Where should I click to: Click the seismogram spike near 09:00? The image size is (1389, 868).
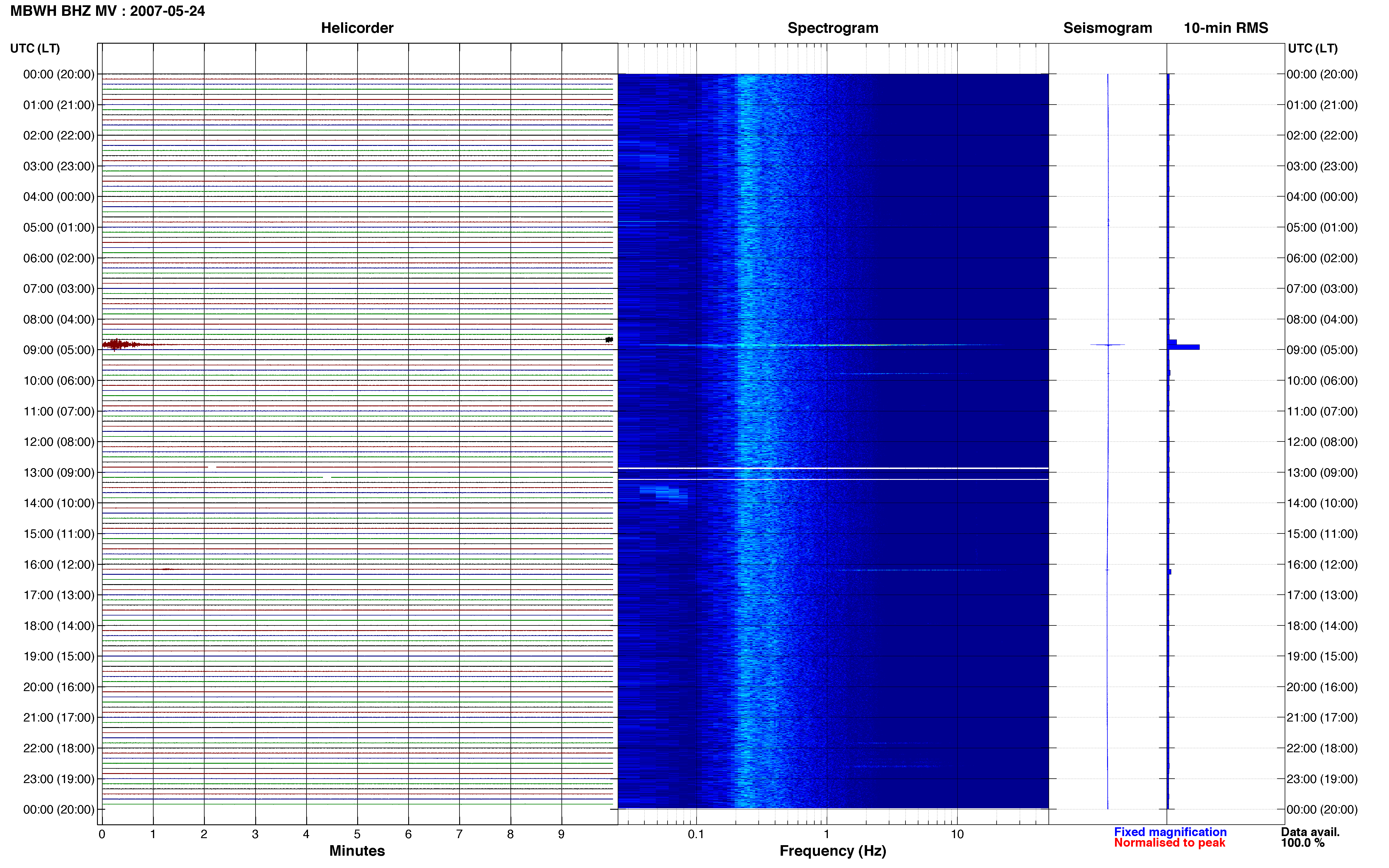pyautogui.click(x=1108, y=345)
